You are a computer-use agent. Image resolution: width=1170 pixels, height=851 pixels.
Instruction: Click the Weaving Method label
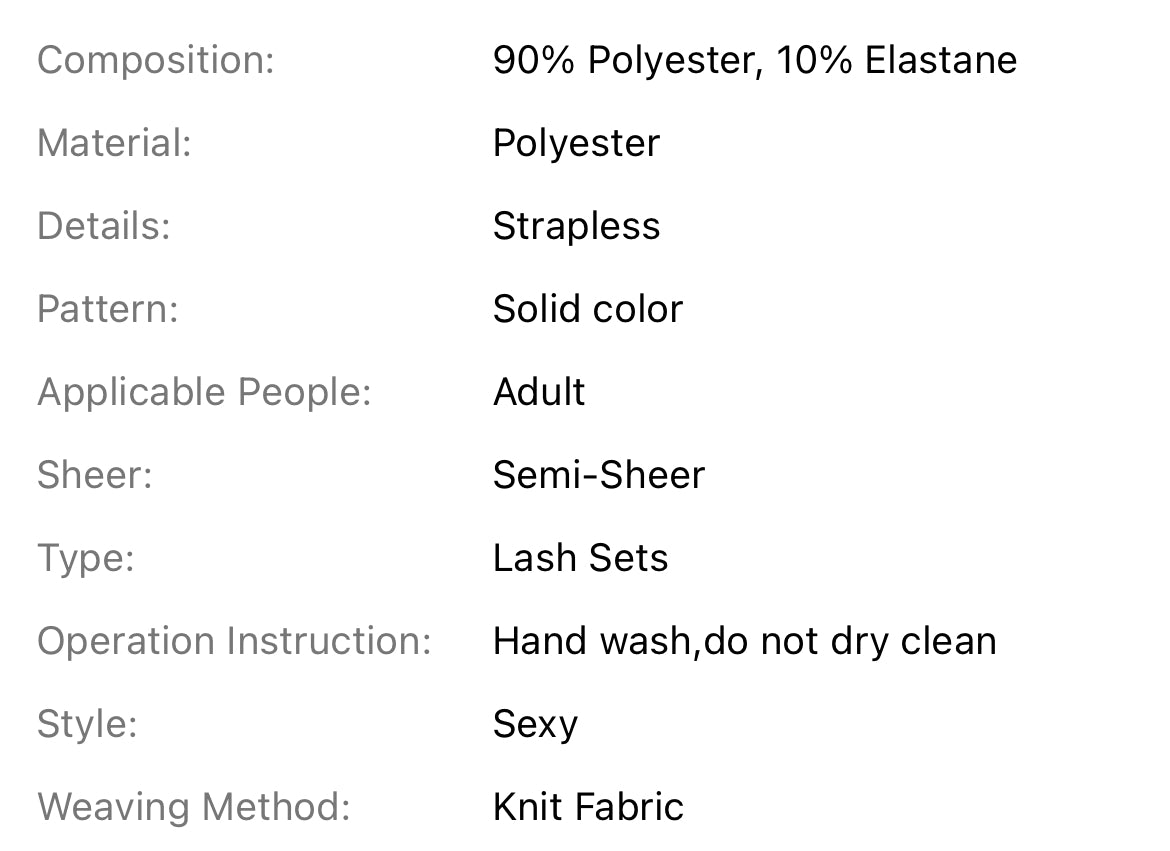(194, 808)
